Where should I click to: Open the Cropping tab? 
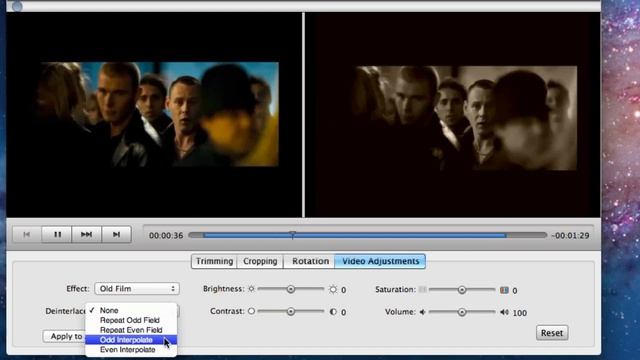point(260,261)
